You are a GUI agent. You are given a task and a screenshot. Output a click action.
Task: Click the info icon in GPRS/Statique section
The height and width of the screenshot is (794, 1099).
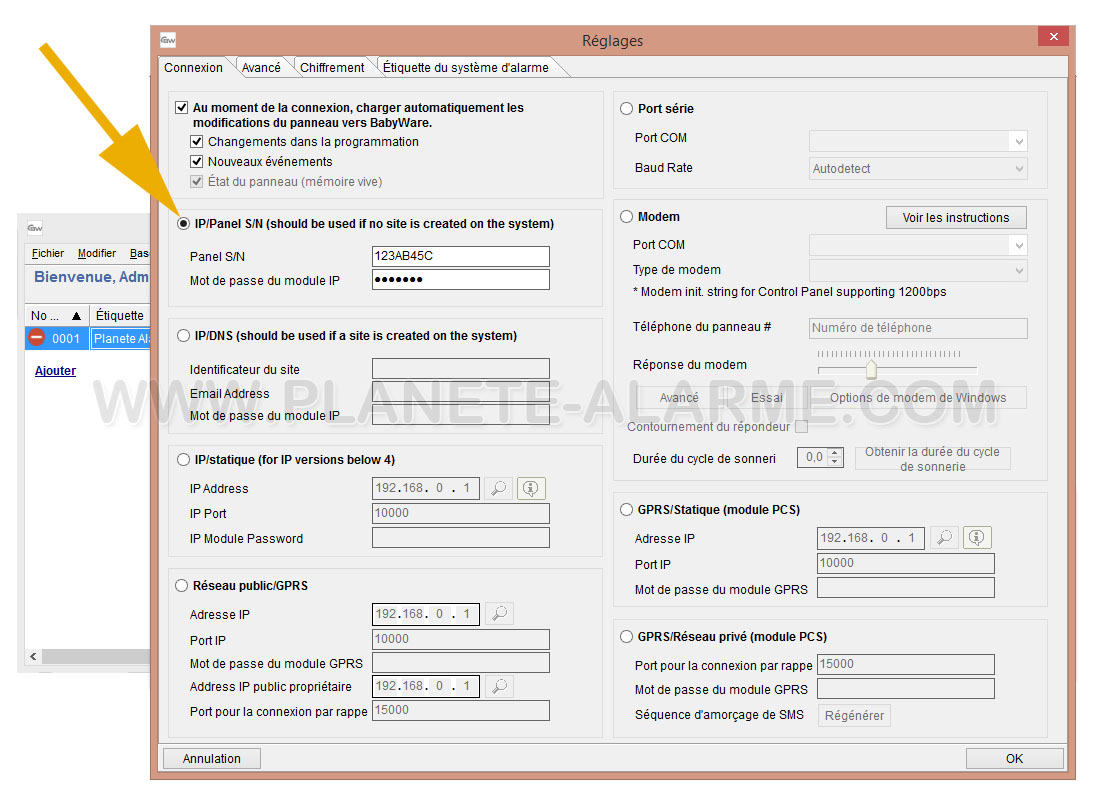tap(976, 538)
